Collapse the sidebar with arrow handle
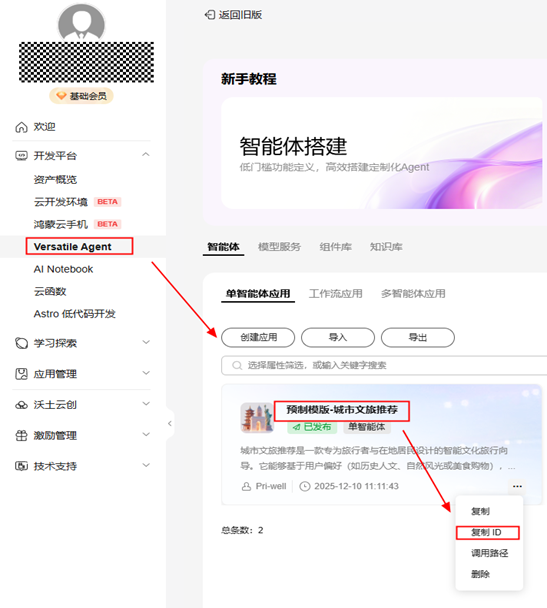This screenshot has height=608, width=547. (170, 423)
